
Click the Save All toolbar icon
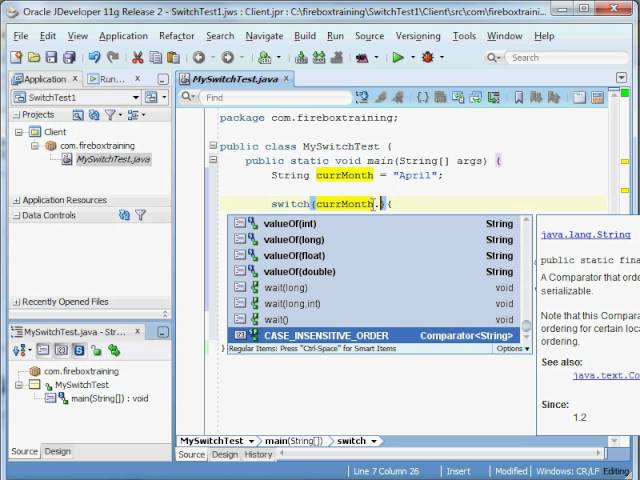click(69, 58)
